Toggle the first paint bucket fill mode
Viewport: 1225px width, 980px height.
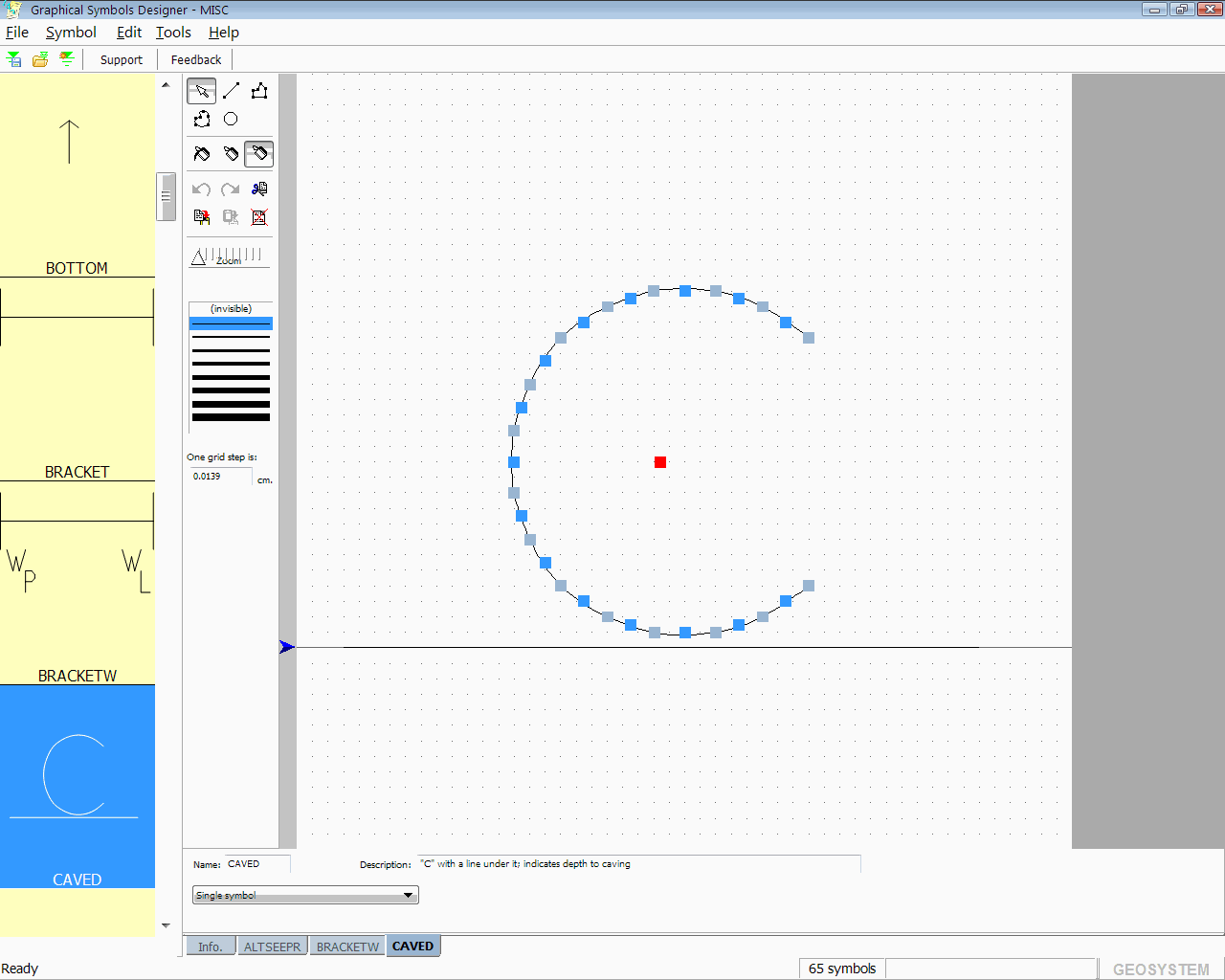coord(201,154)
